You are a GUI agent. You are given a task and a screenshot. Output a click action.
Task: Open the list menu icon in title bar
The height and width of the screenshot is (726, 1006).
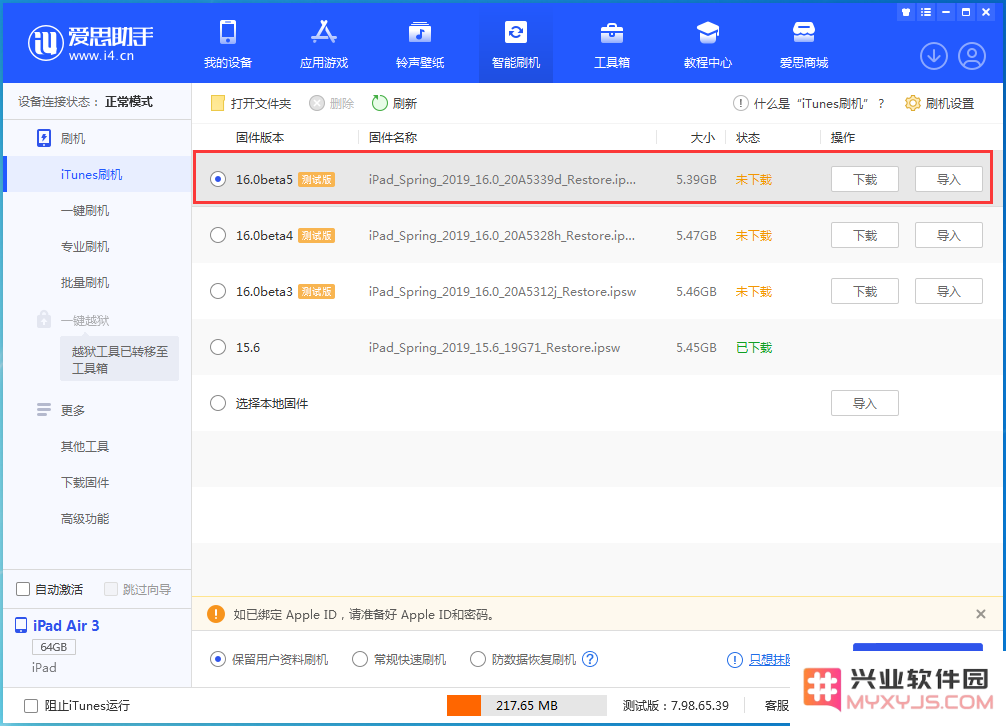point(926,12)
